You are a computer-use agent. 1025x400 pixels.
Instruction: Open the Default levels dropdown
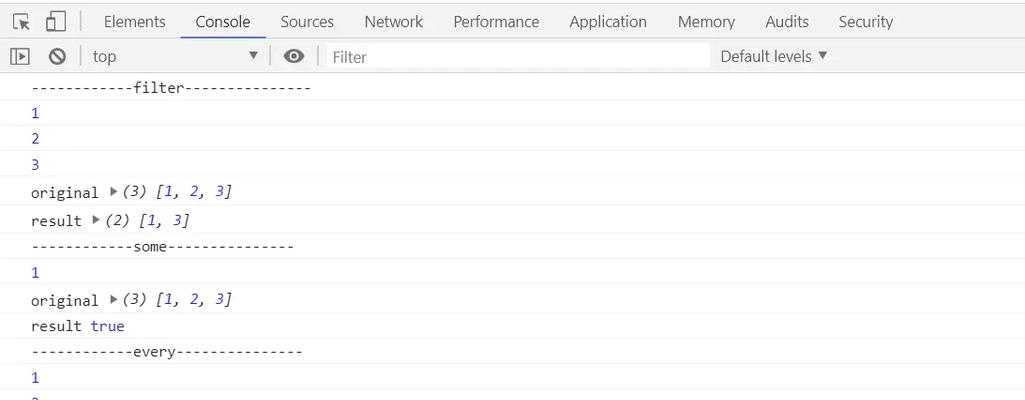[773, 57]
